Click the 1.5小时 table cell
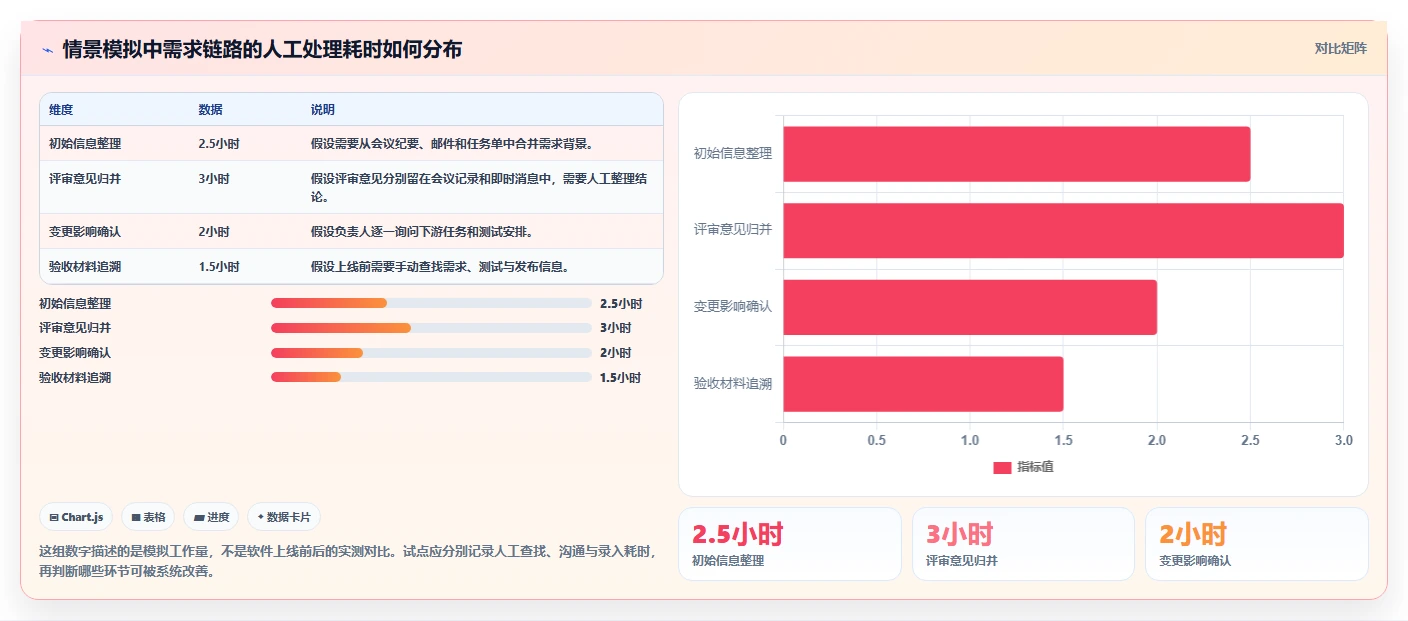The image size is (1408, 621). 219,267
